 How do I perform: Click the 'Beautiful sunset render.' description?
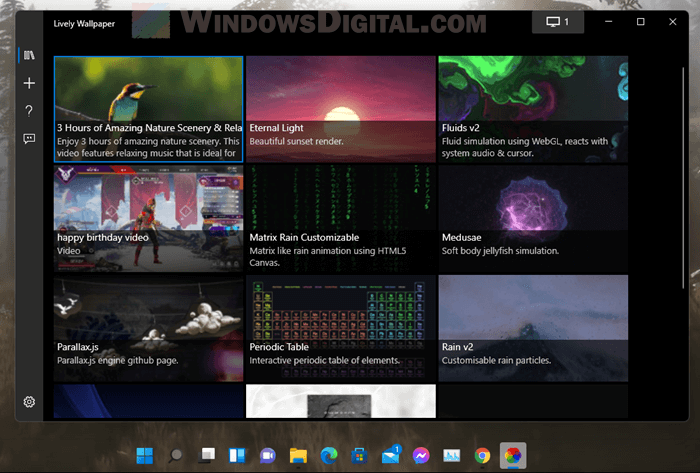(x=296, y=141)
